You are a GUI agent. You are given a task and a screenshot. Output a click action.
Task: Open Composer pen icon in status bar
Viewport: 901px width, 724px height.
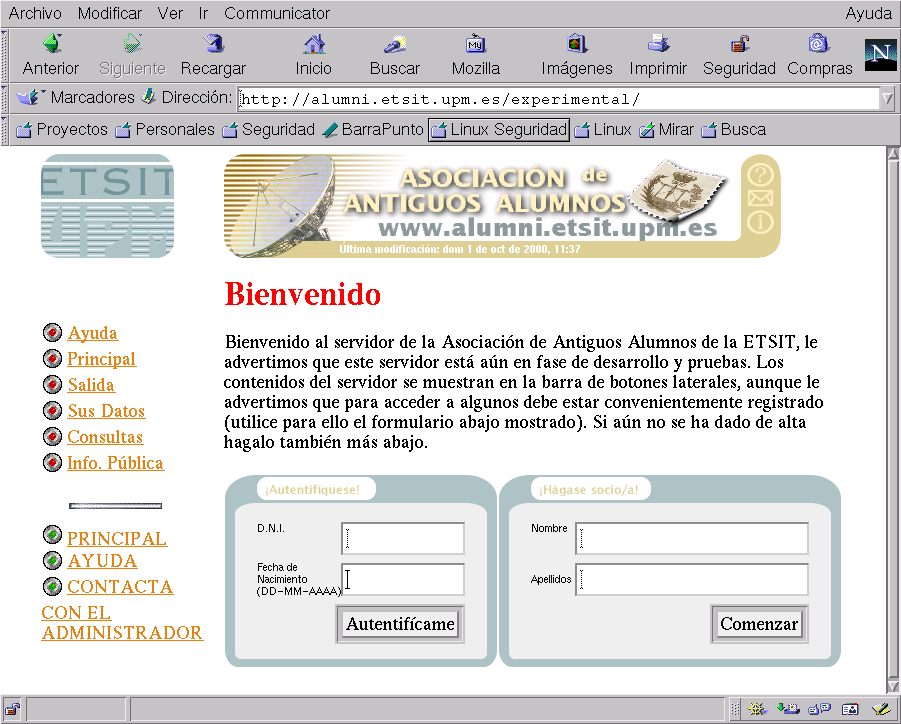click(x=881, y=709)
